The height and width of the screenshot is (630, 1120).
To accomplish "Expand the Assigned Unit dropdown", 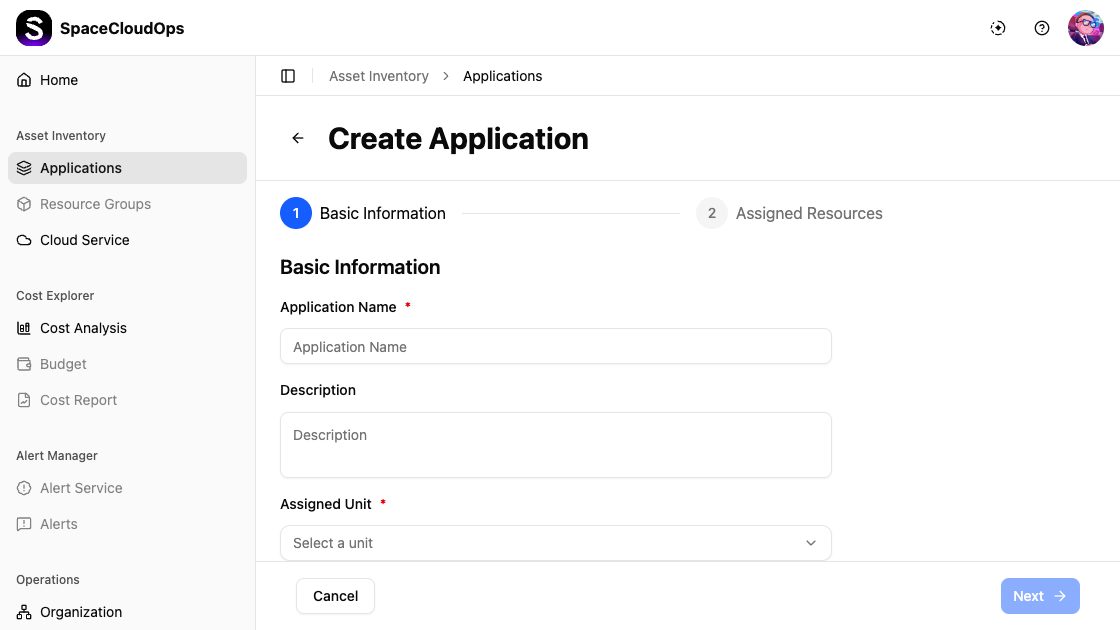I will coord(555,543).
